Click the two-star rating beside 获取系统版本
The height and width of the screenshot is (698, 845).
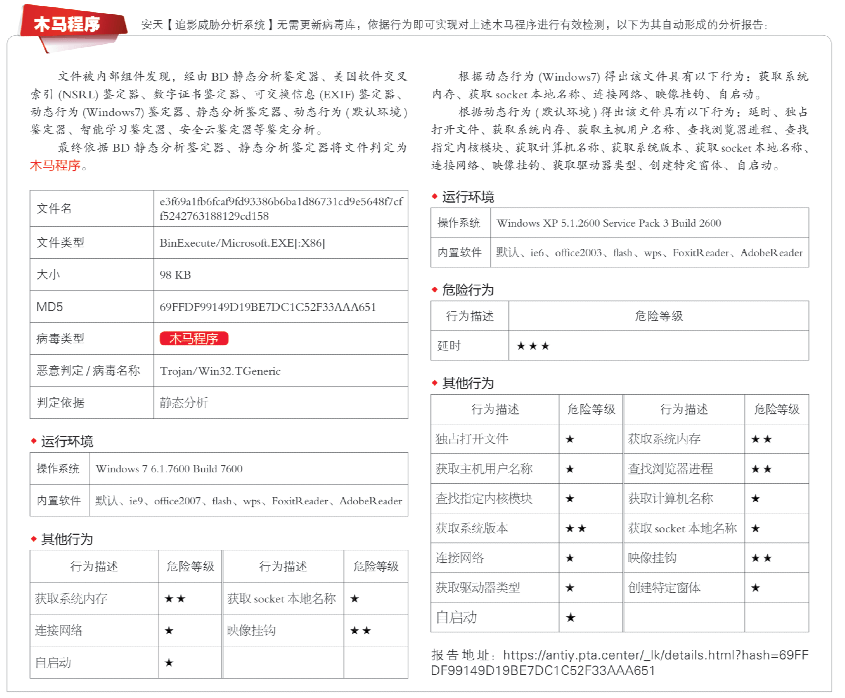pyautogui.click(x=576, y=529)
